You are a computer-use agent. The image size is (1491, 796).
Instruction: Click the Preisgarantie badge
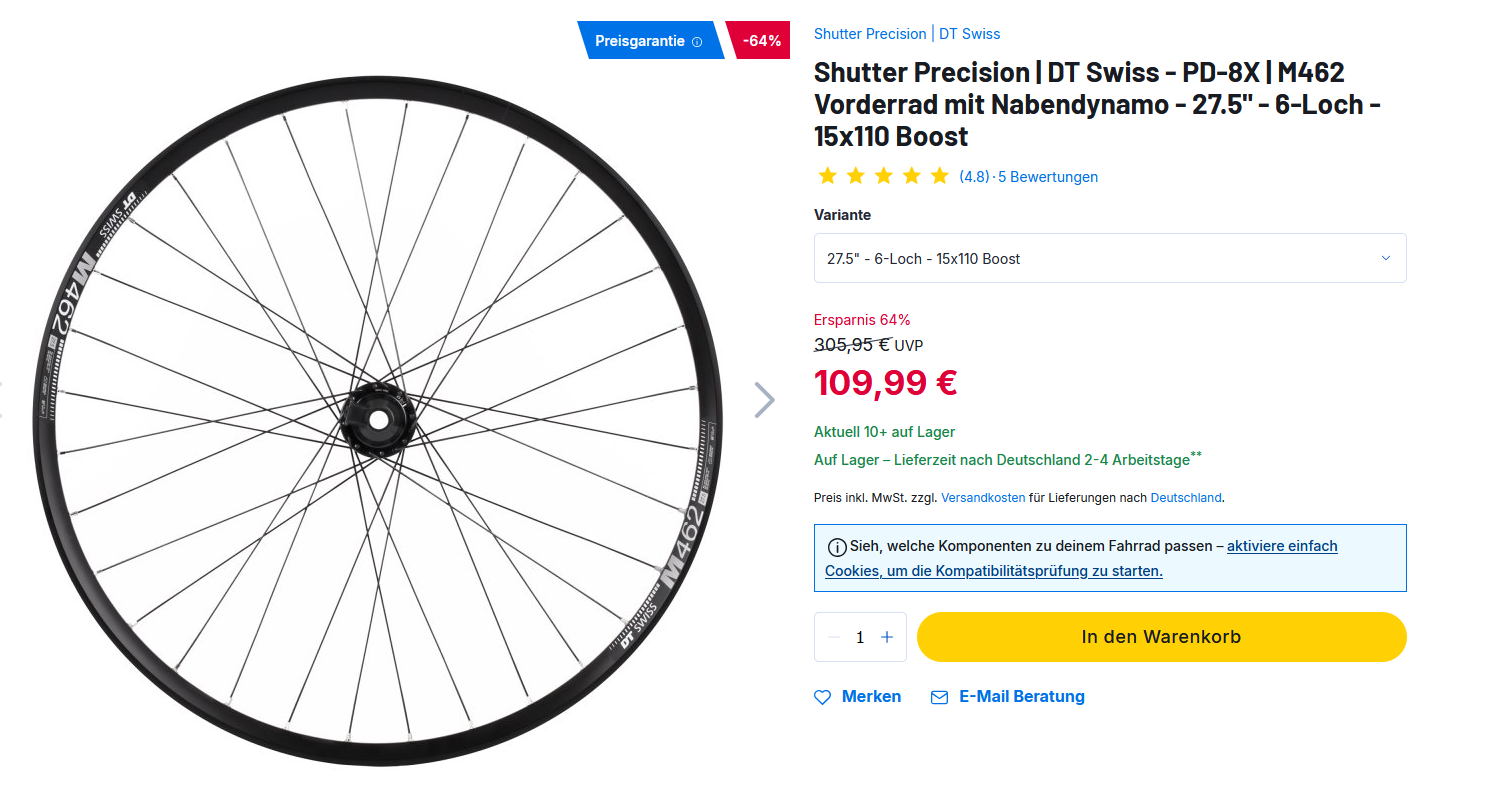coord(640,41)
